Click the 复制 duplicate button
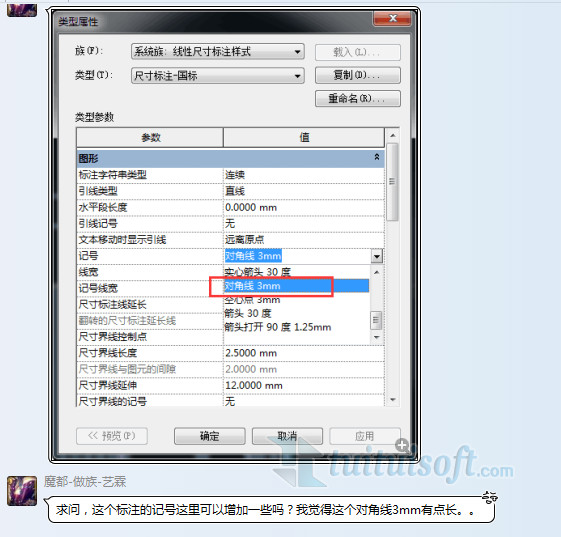 pyautogui.click(x=357, y=75)
